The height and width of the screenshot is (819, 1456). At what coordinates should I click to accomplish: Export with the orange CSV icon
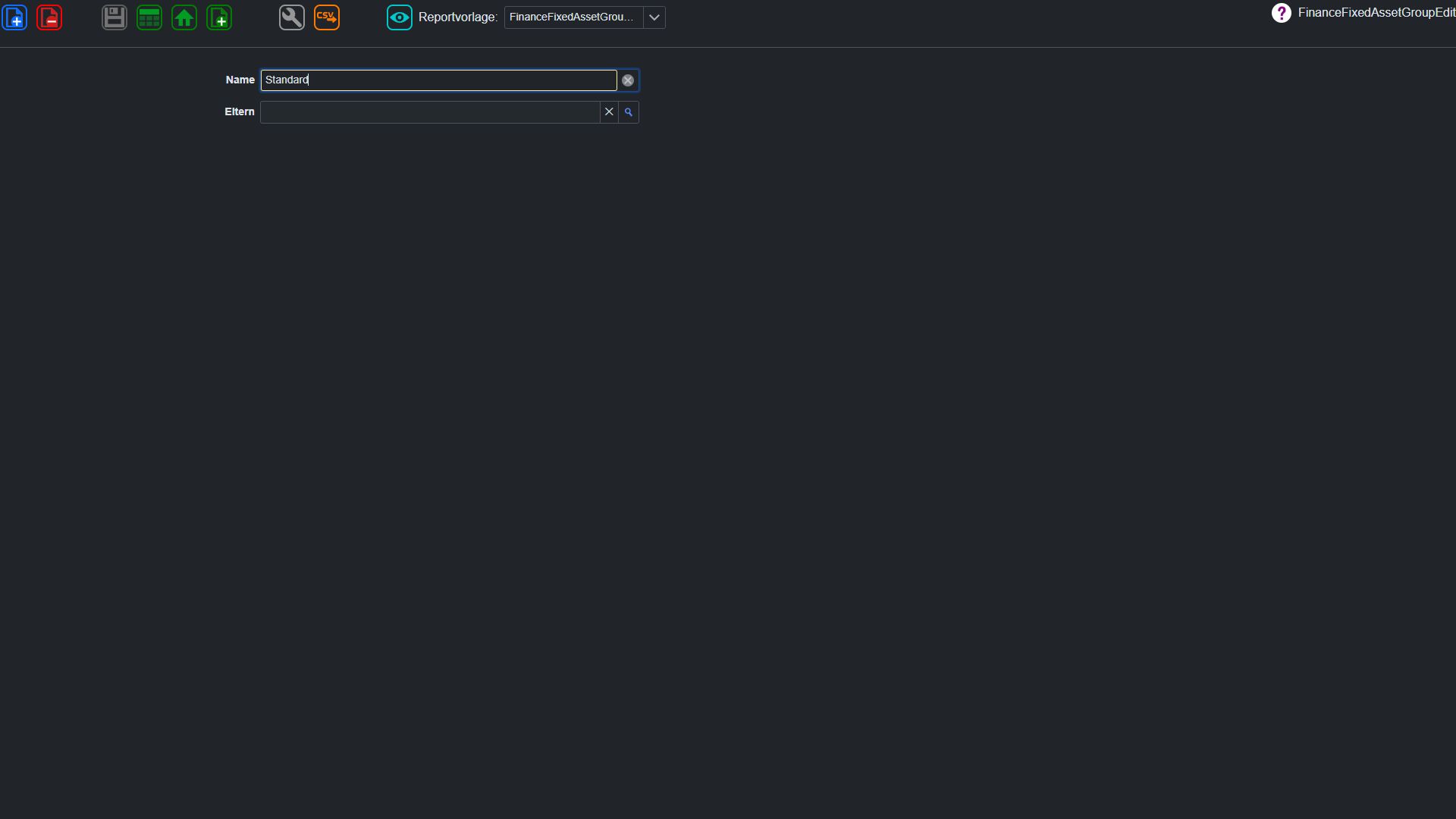click(x=327, y=17)
